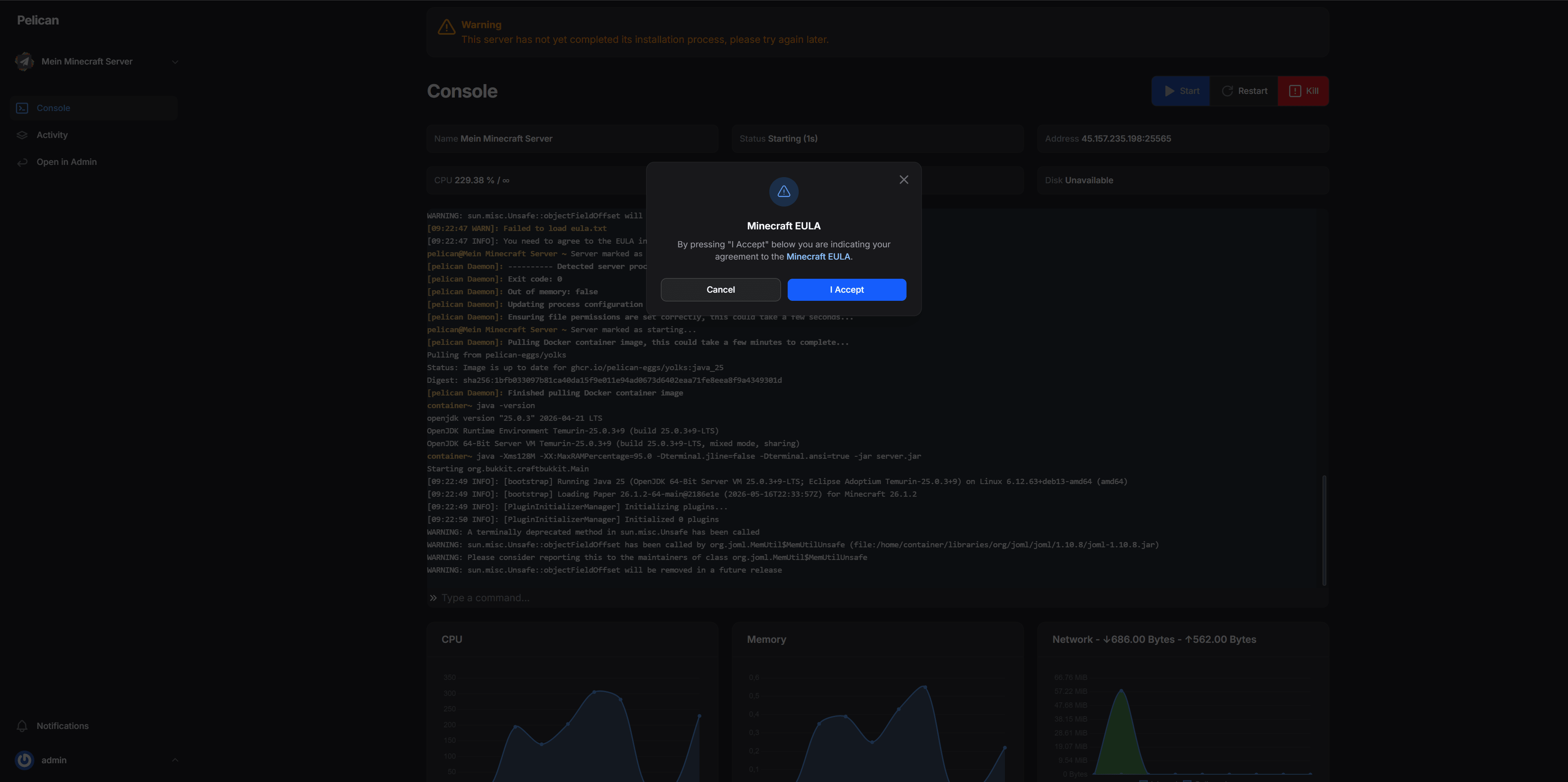This screenshot has width=1568, height=782.
Task: Click the Restart circular arrow icon
Action: pos(1227,91)
